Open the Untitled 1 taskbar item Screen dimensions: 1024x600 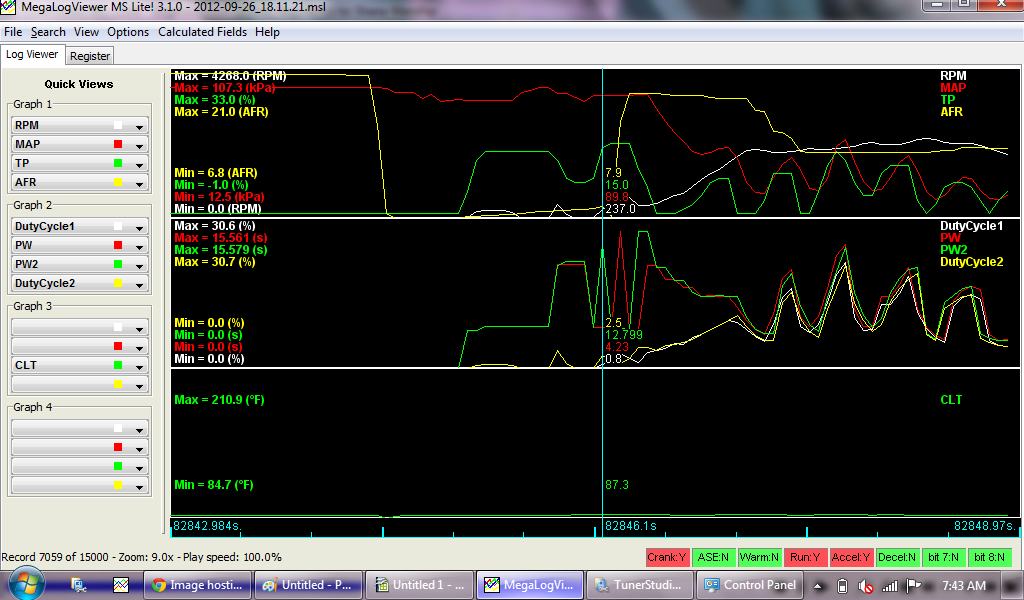(x=419, y=585)
